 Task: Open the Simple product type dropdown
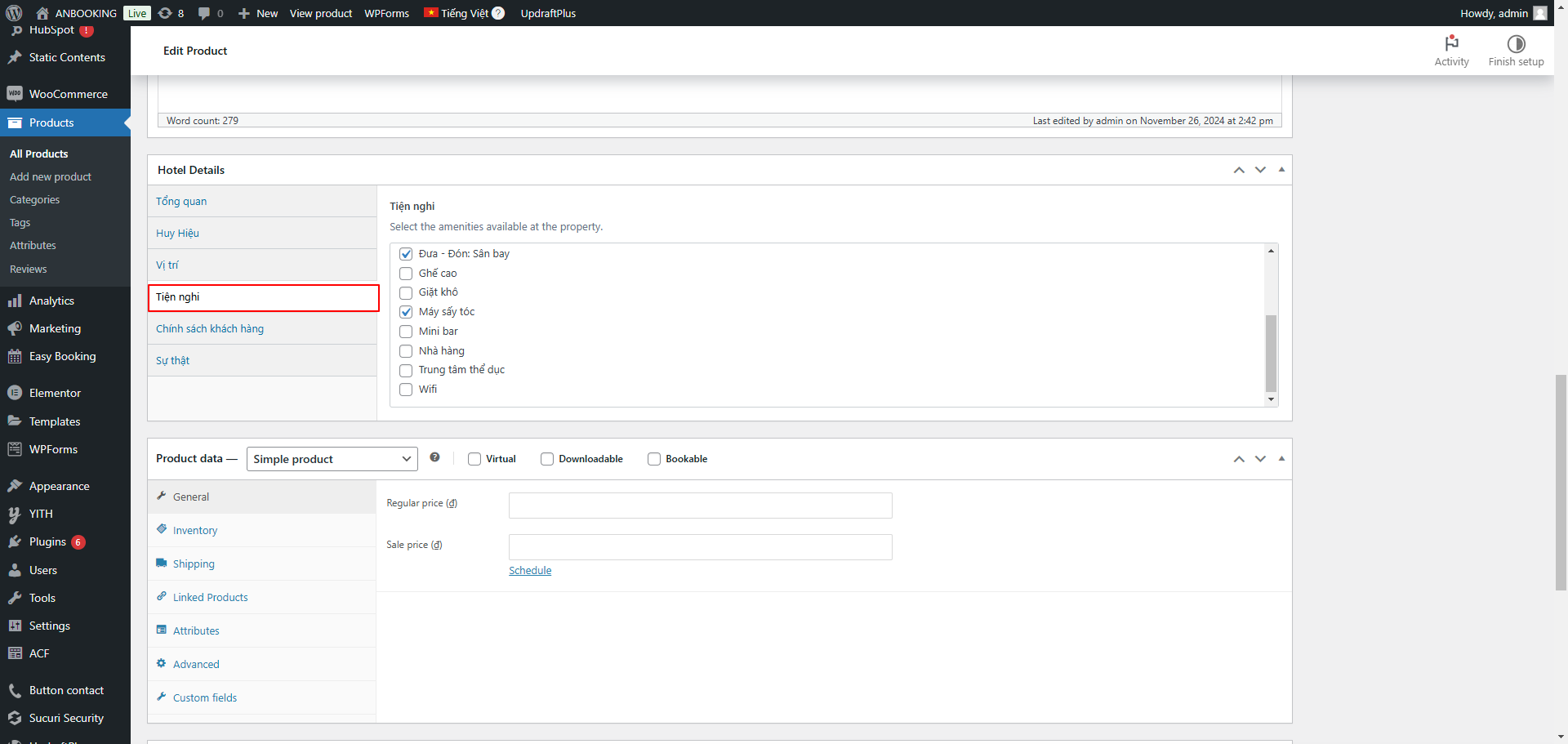pos(332,459)
